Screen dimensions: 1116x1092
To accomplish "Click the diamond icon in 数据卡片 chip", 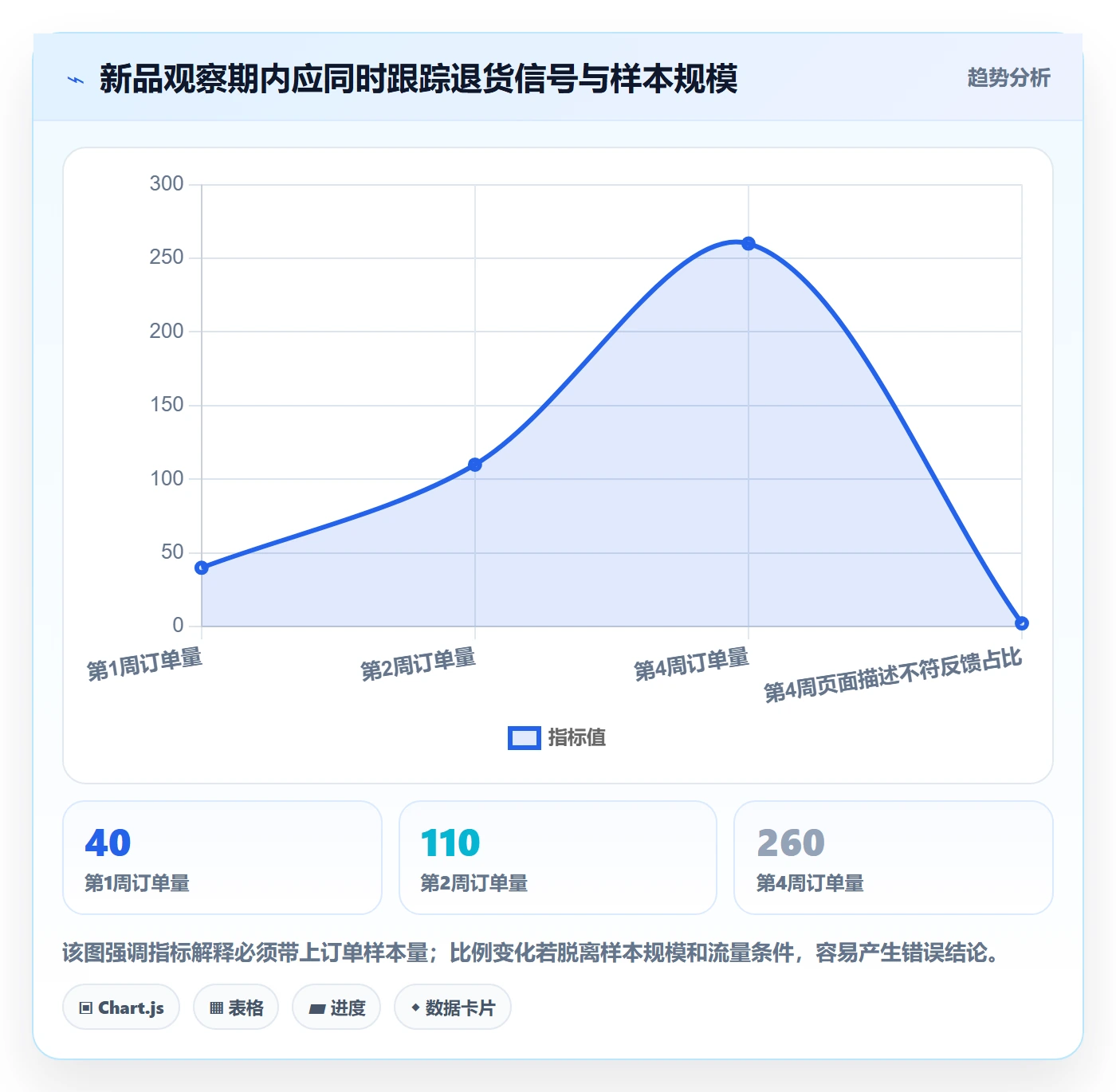I will [x=415, y=1008].
